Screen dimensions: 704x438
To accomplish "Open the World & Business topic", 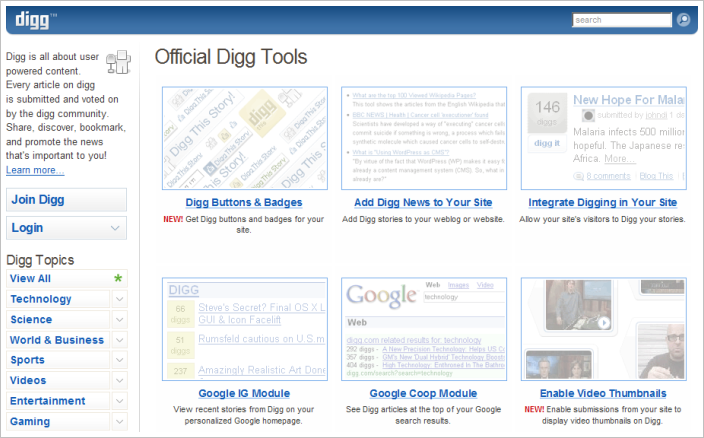I will [57, 340].
